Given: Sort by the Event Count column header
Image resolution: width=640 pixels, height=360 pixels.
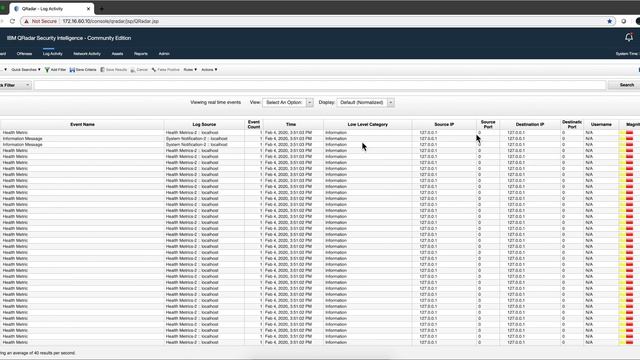Looking at the screenshot, I should pos(253,124).
